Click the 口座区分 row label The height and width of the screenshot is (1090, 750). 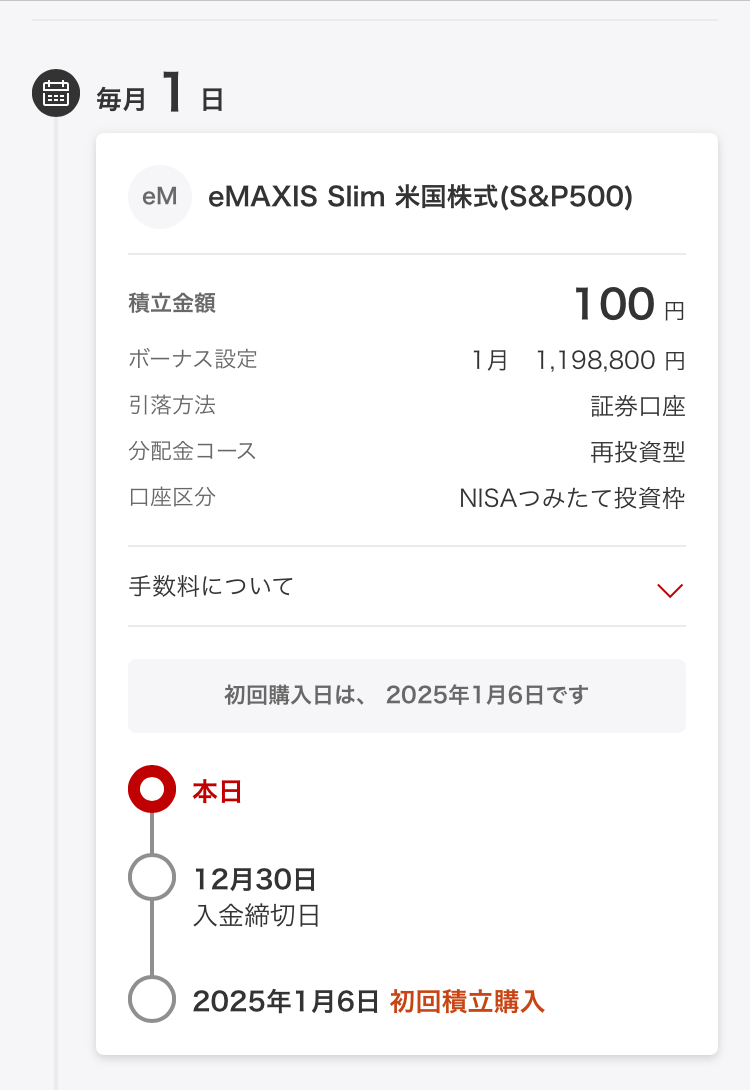point(172,497)
